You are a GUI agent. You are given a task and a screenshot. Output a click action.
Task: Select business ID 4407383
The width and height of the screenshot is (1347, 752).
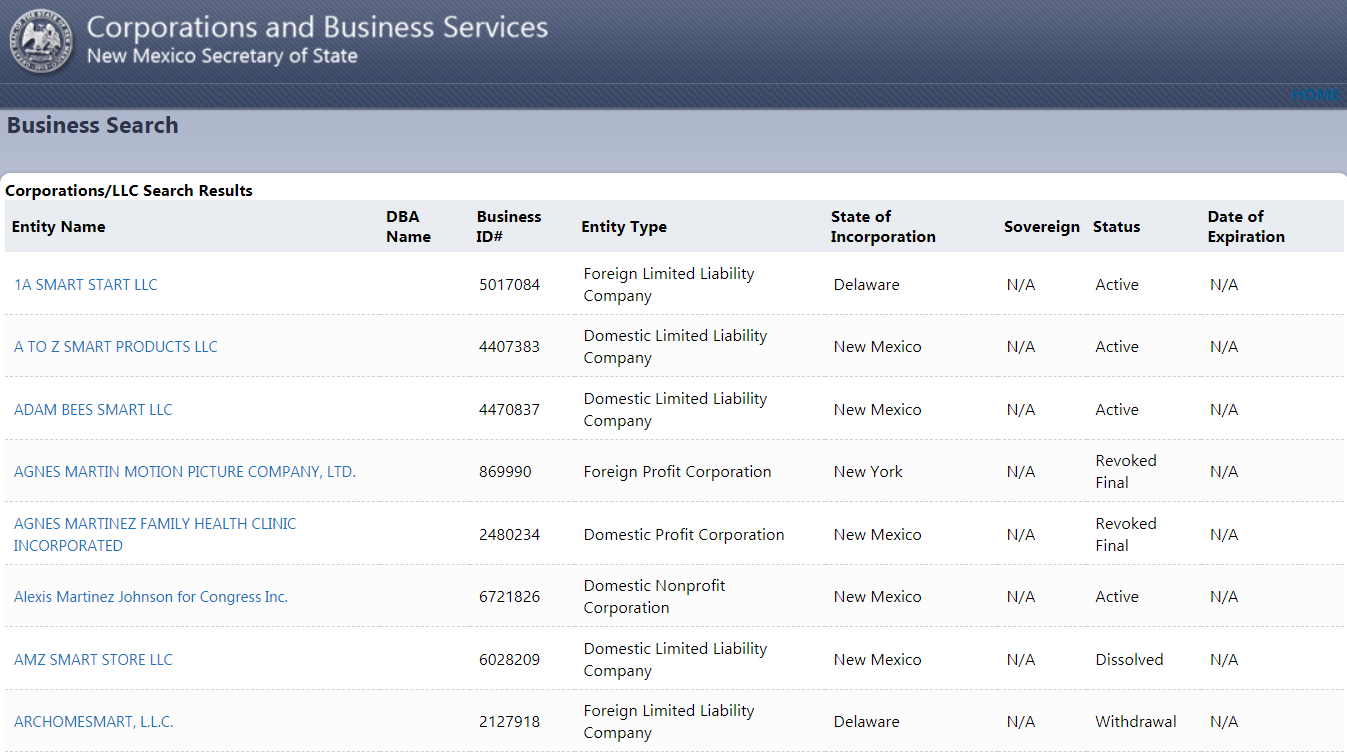(x=509, y=347)
